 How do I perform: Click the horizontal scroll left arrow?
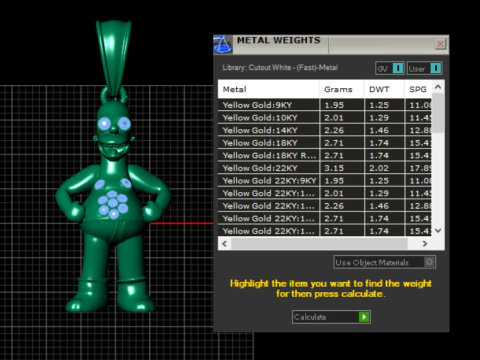(x=225, y=244)
